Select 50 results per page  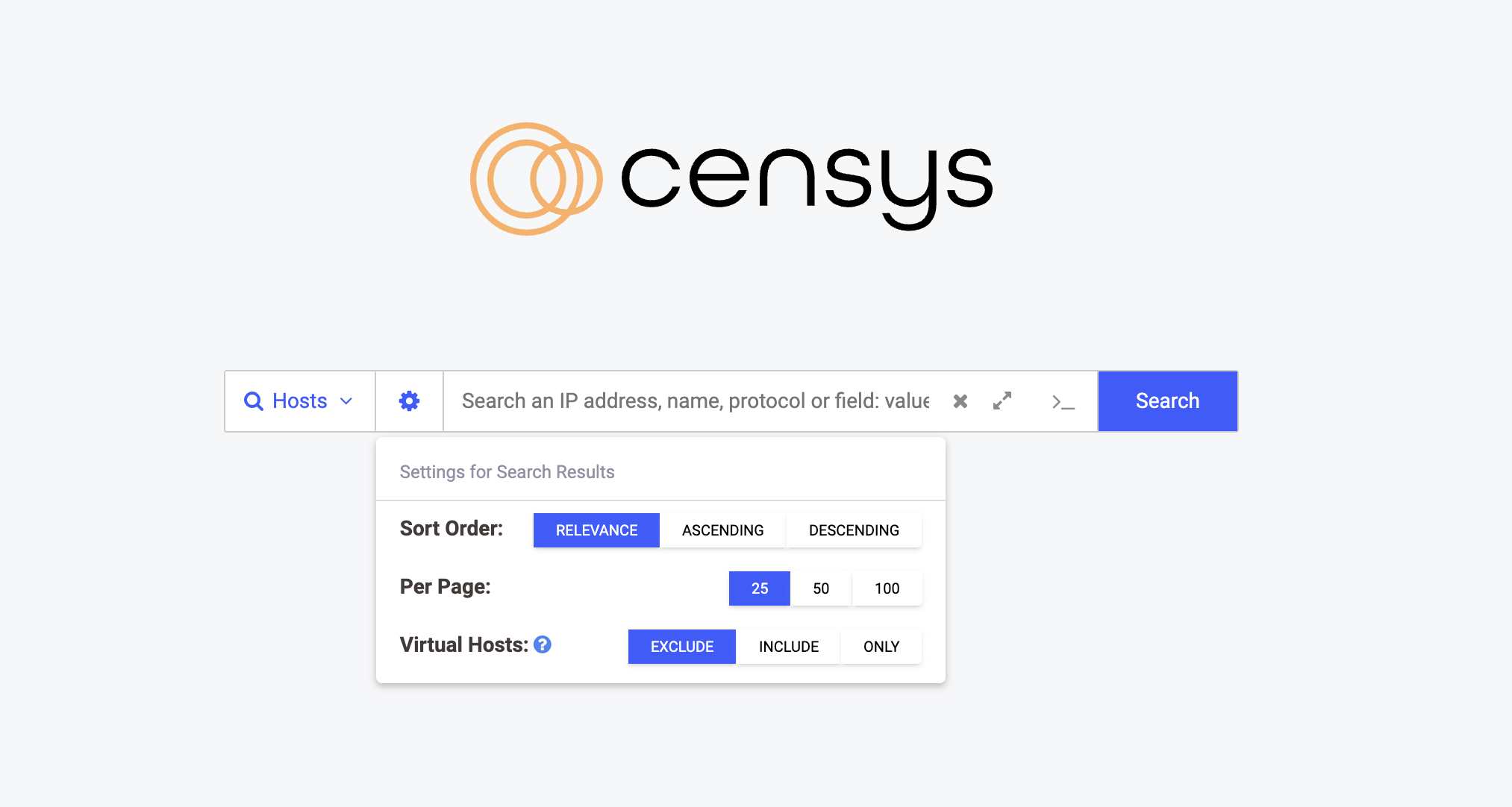click(x=821, y=587)
